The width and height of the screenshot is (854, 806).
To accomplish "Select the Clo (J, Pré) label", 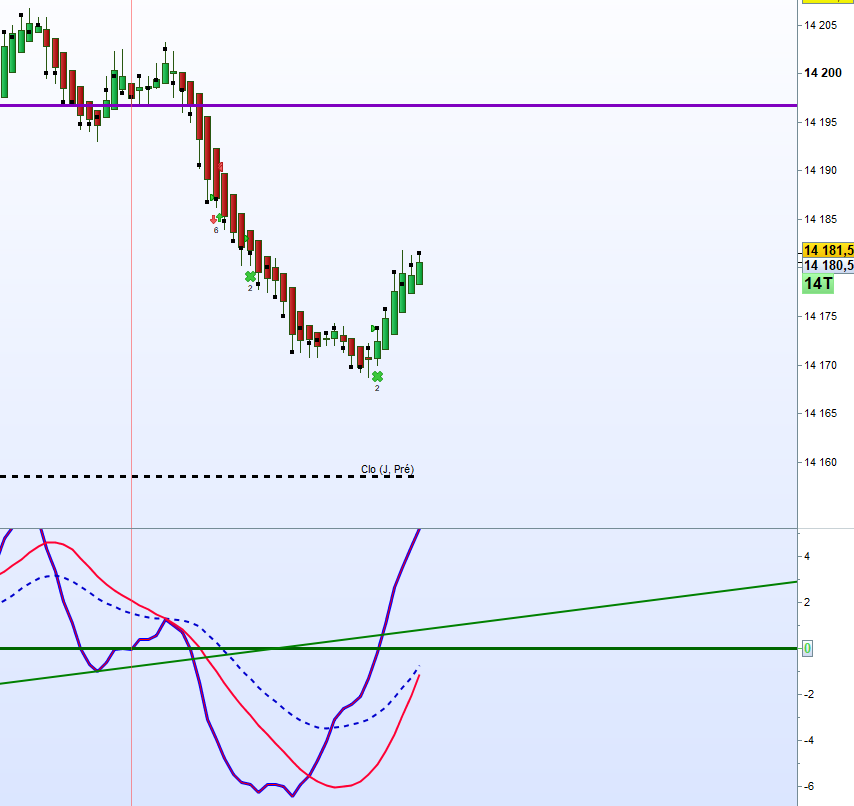I will click(387, 469).
